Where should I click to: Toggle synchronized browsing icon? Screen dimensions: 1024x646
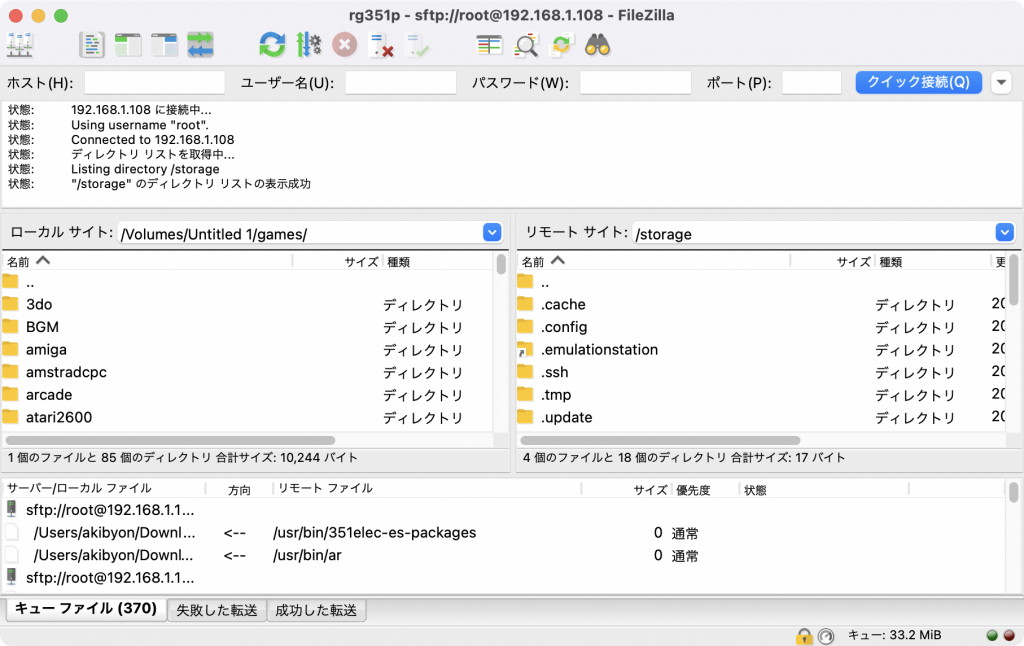[x=562, y=45]
